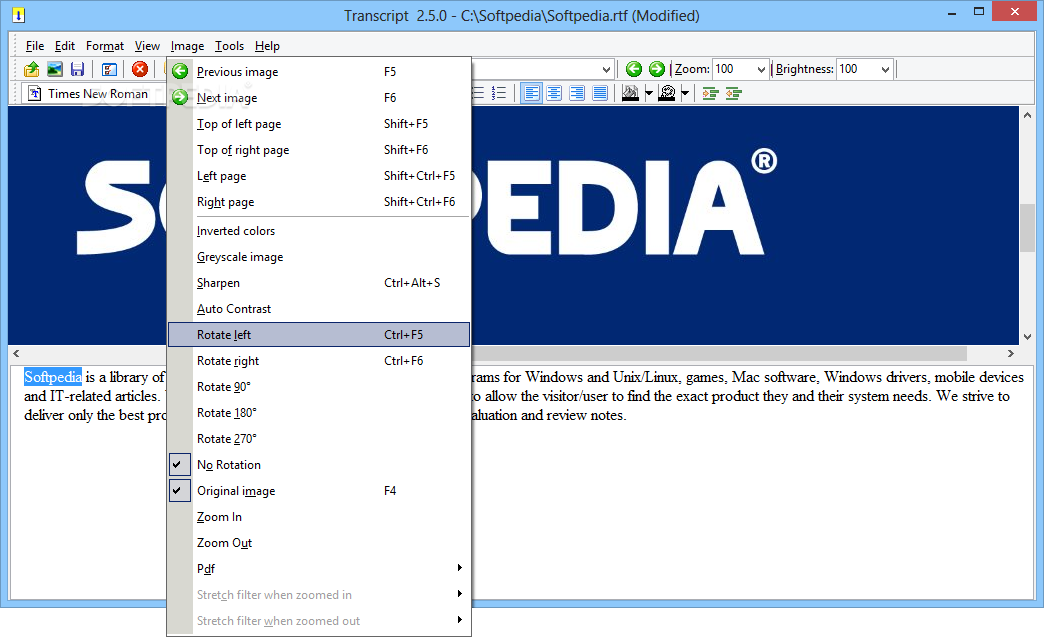Expand the Pdf submenu
The height and width of the screenshot is (637, 1044).
(319, 568)
